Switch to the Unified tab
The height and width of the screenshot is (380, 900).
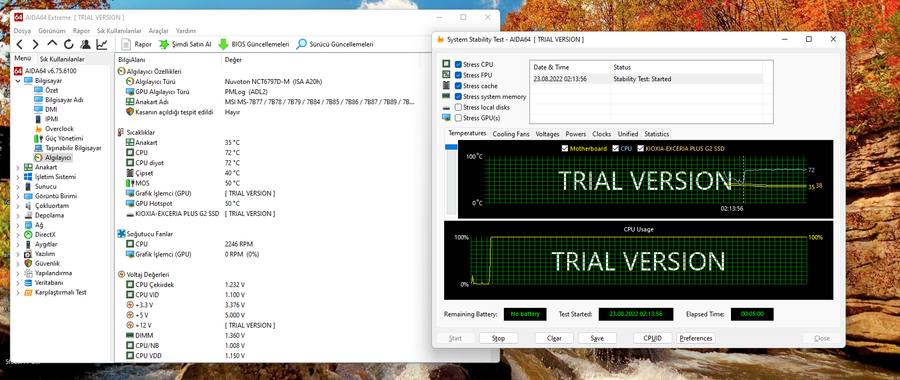[627, 134]
